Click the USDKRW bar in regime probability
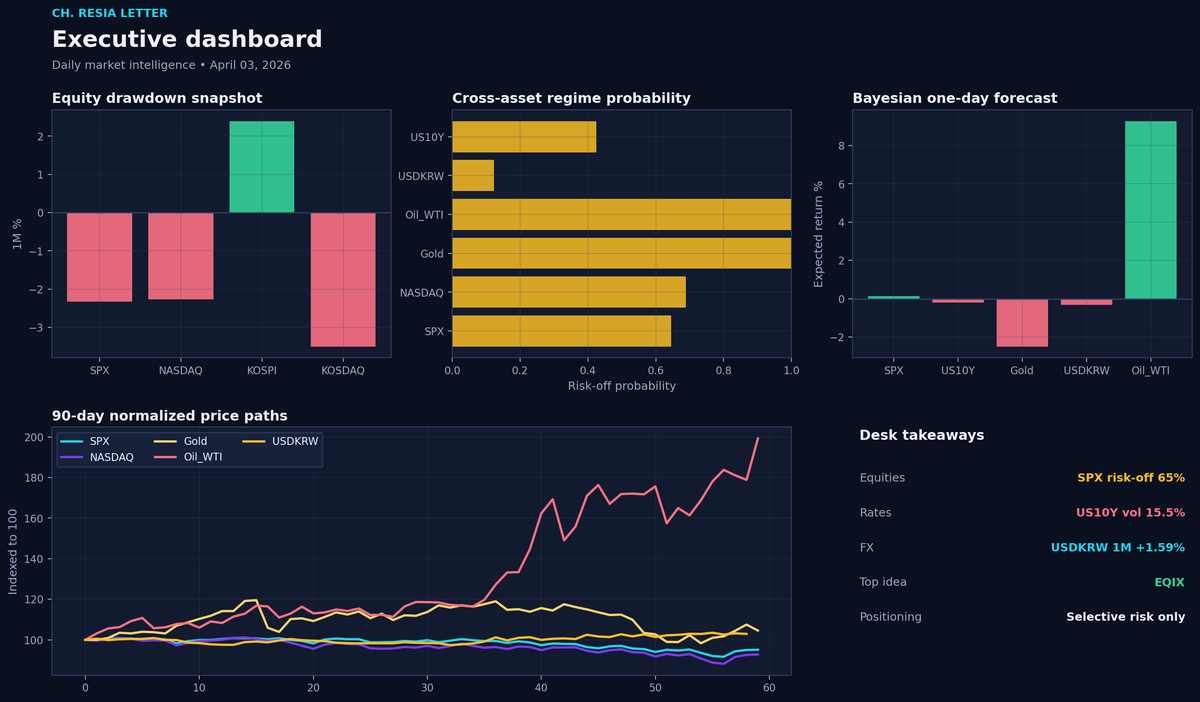 click(473, 176)
